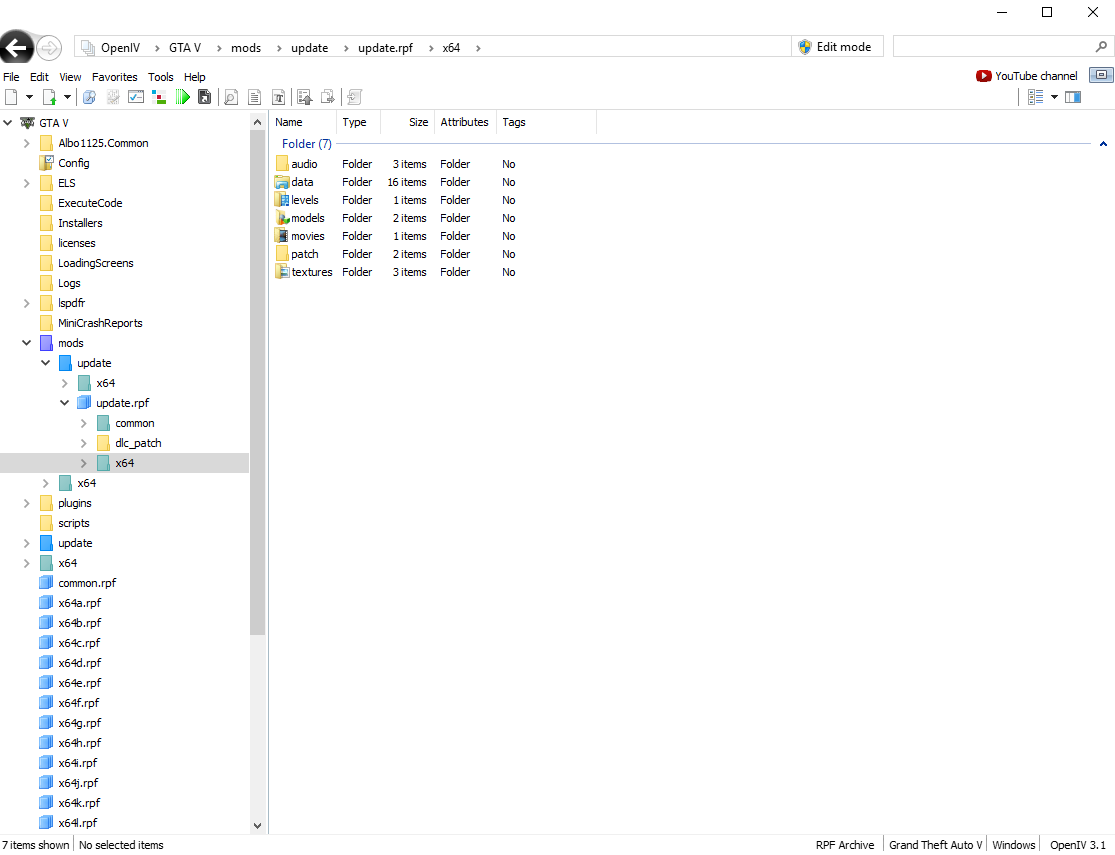Click the New file toolbar icon
Screen dimensions: 1115x855
pos(11,97)
